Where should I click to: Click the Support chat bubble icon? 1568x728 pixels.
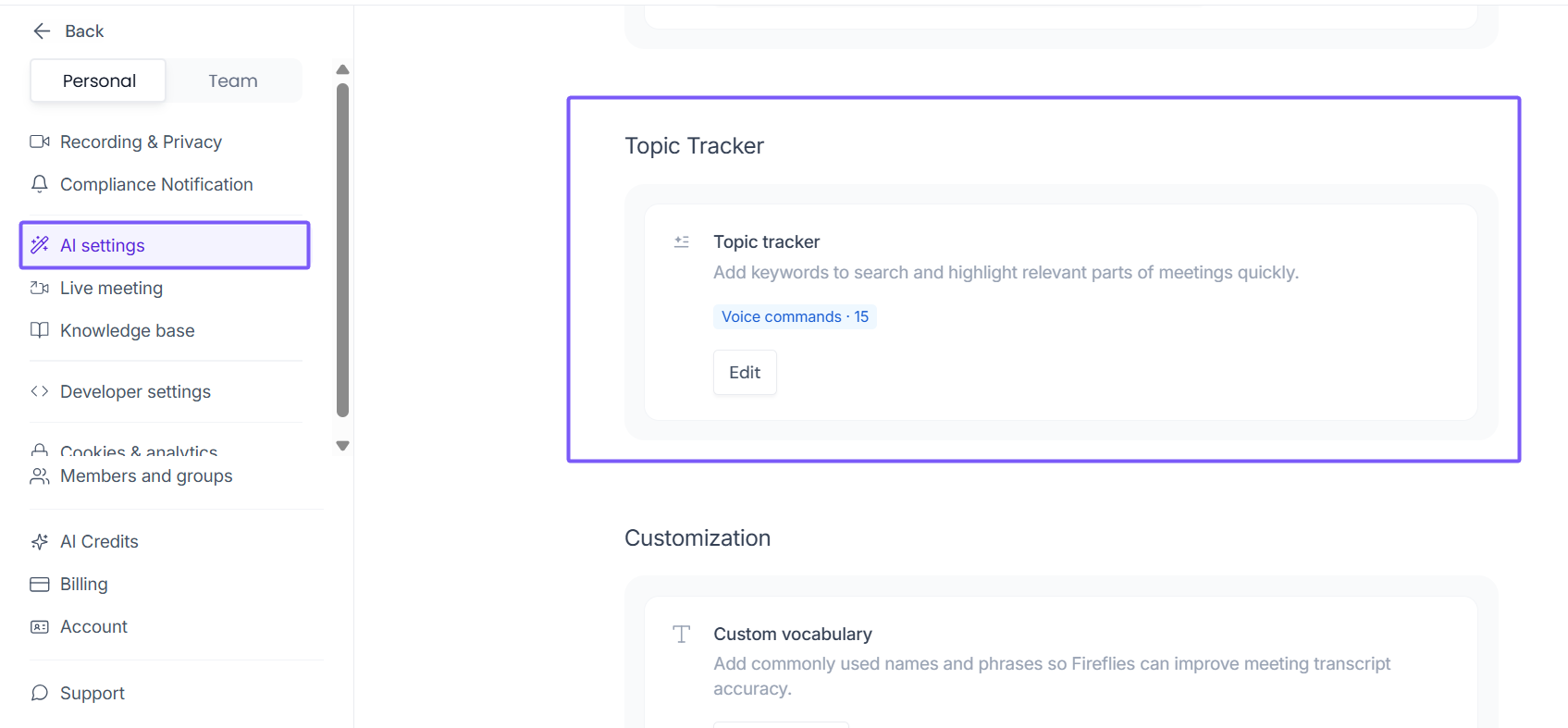[40, 693]
